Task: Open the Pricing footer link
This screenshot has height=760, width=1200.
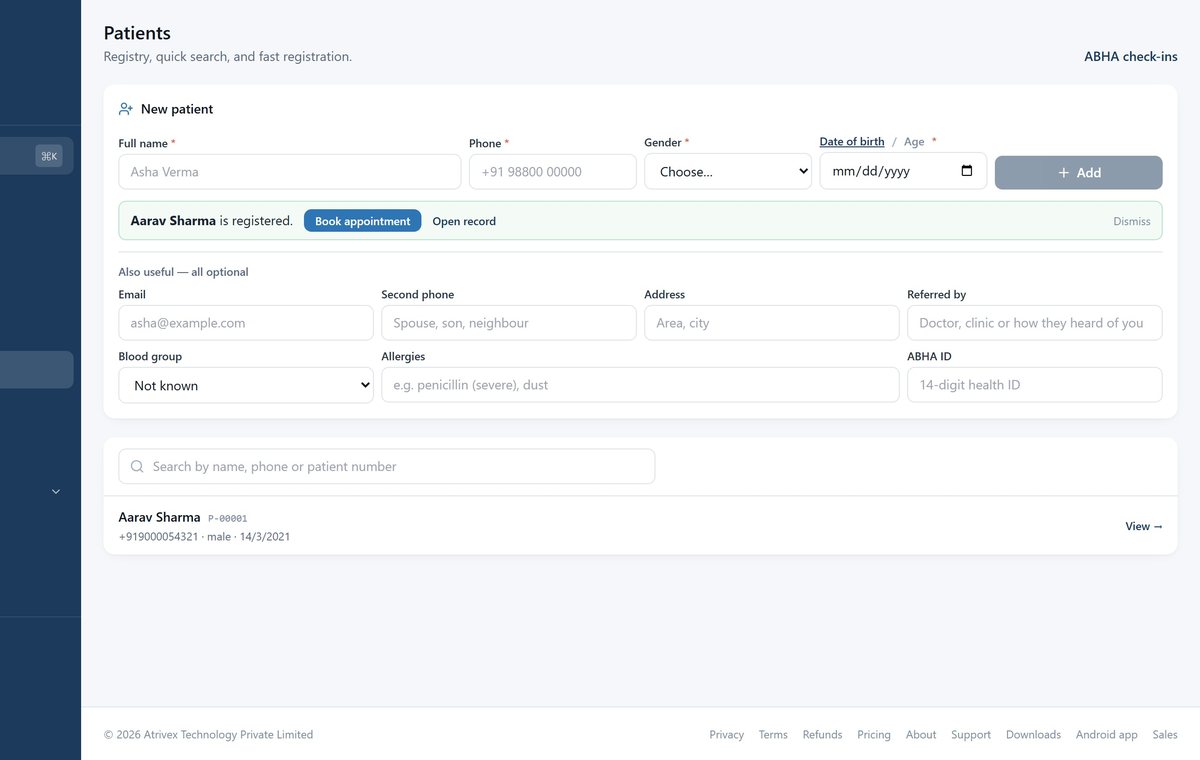Action: tap(874, 734)
